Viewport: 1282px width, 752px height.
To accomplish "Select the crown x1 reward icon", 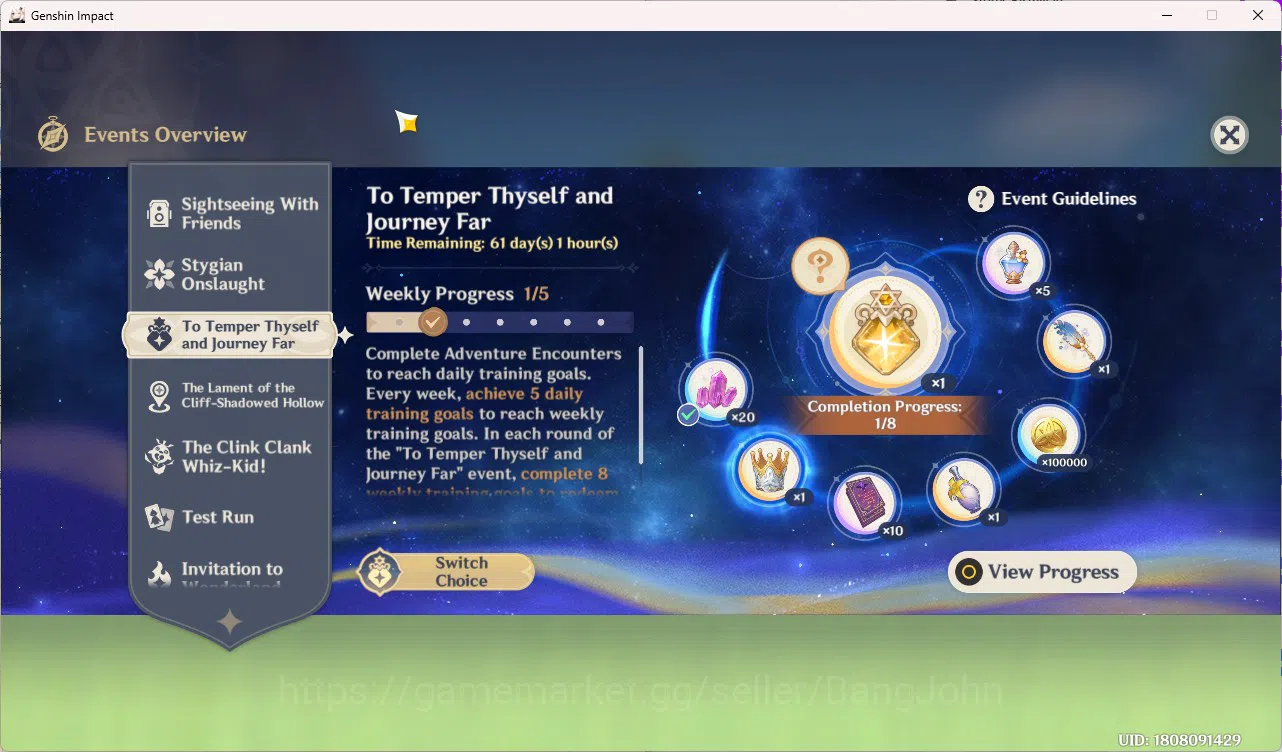I will click(x=769, y=470).
